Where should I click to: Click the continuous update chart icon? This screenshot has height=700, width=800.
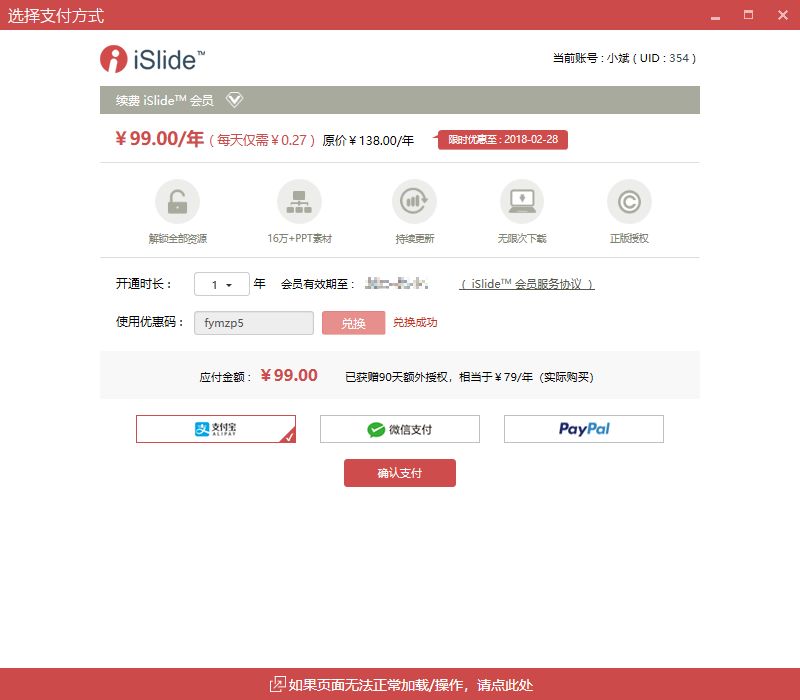[414, 202]
